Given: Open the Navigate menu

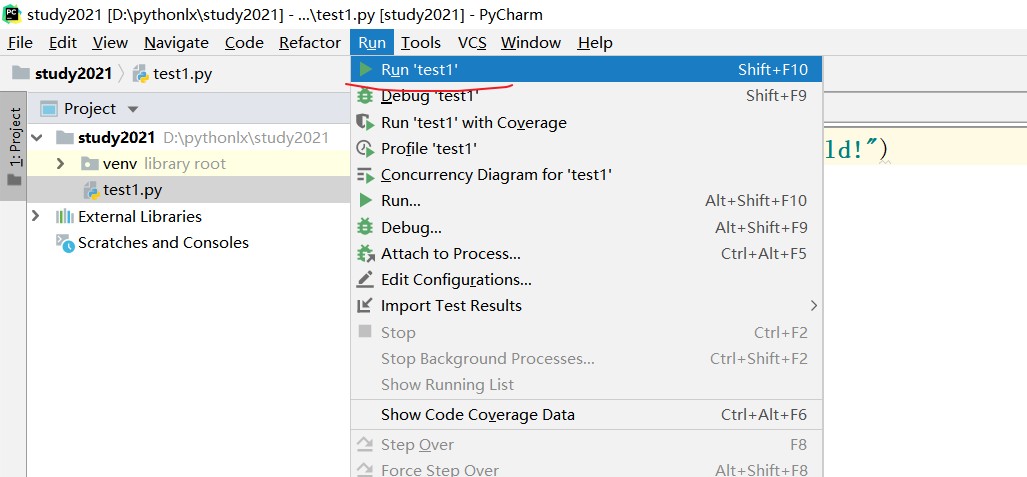Looking at the screenshot, I should pyautogui.click(x=176, y=43).
